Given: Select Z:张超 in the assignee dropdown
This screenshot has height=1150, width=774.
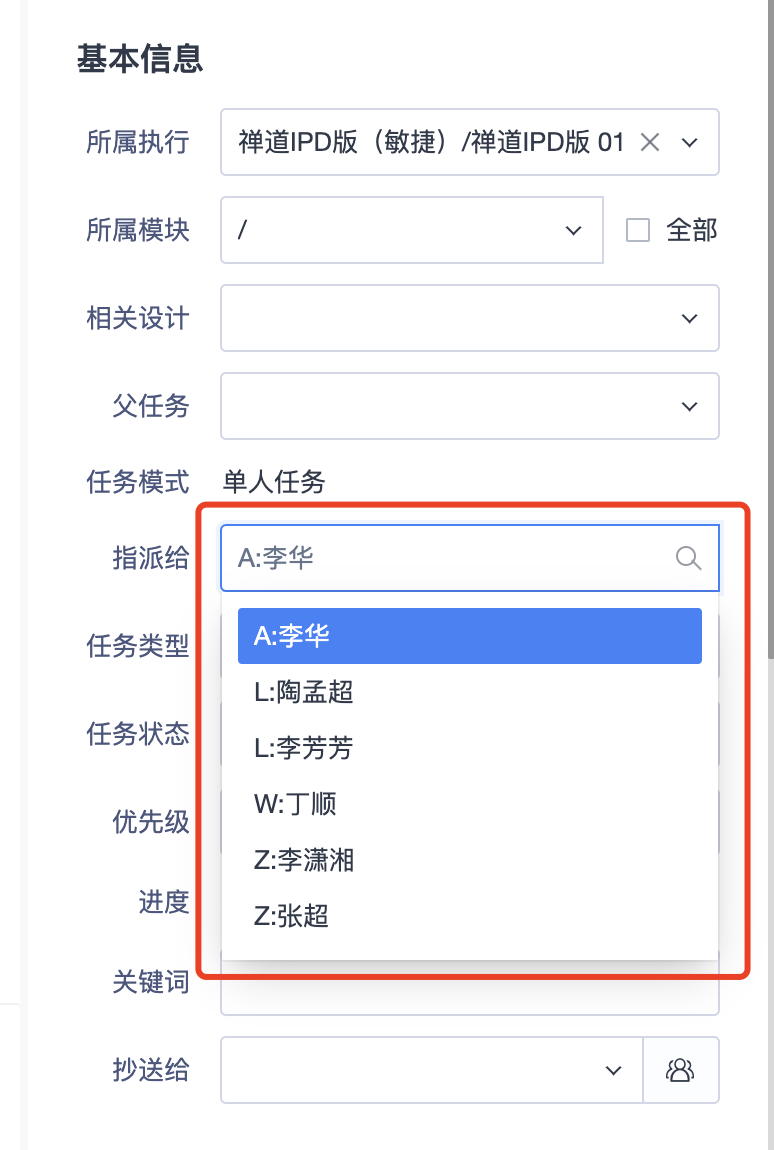Looking at the screenshot, I should coord(470,916).
